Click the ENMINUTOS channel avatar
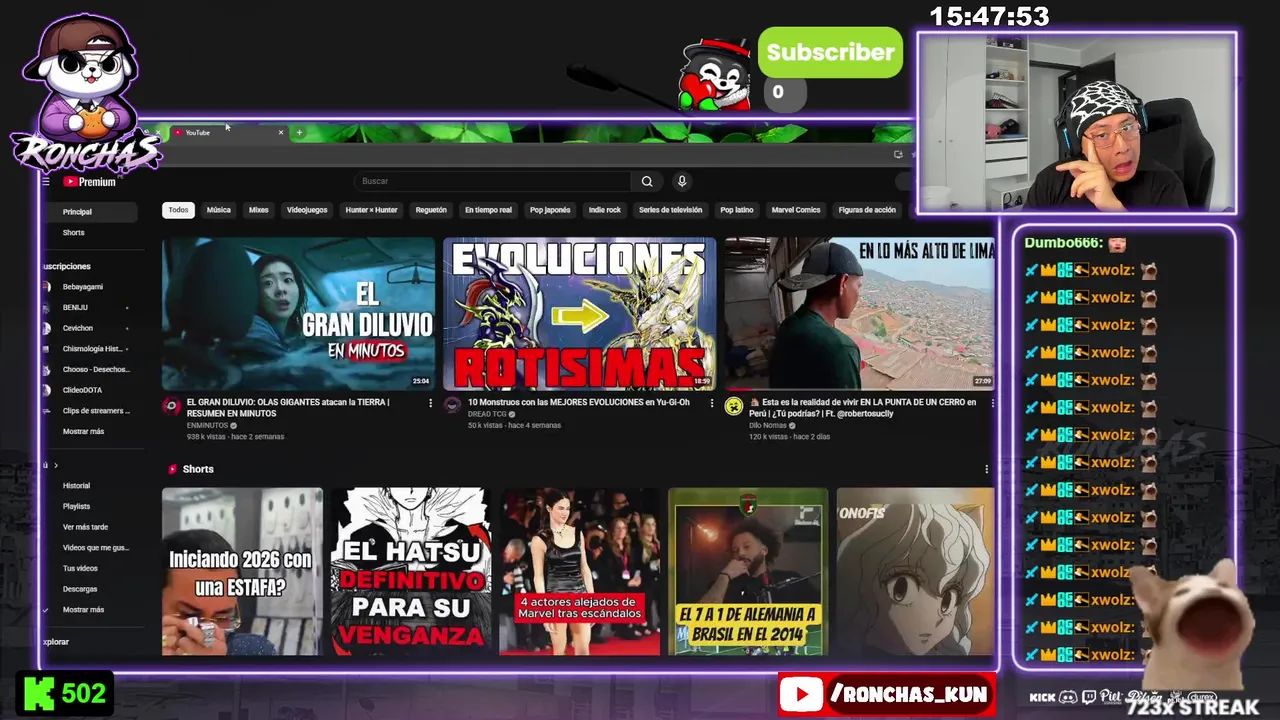1280x720 pixels. 171,405
